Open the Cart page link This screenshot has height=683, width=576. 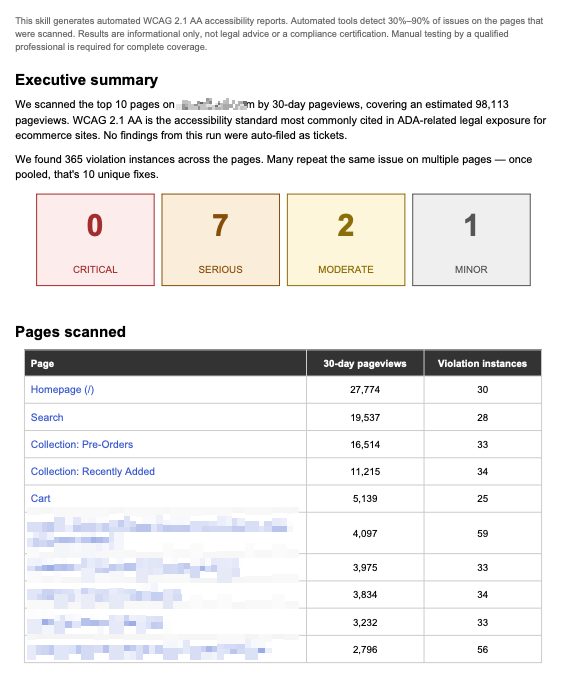click(x=41, y=498)
